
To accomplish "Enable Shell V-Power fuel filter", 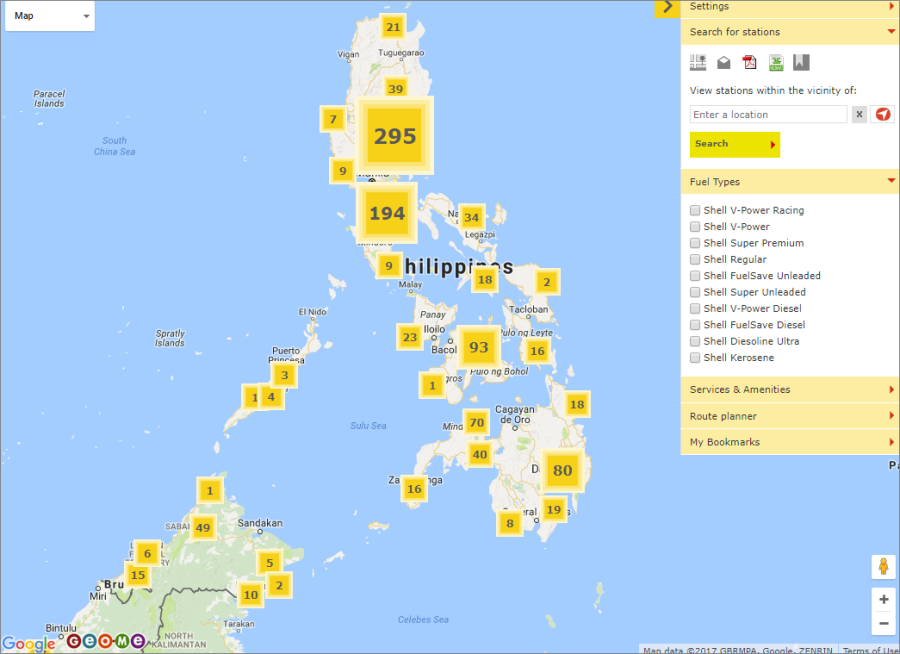I will [x=695, y=226].
